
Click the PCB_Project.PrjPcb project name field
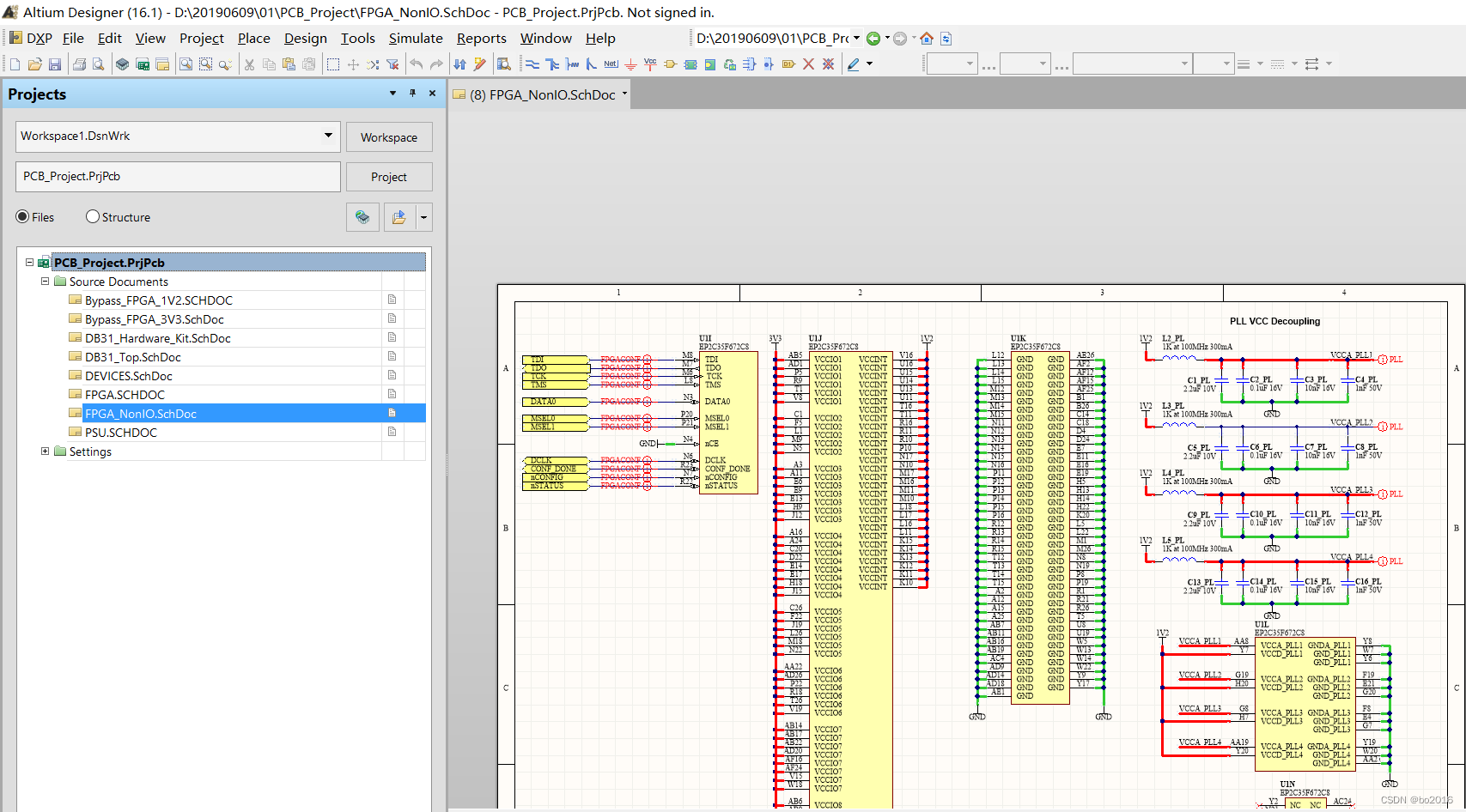178,177
